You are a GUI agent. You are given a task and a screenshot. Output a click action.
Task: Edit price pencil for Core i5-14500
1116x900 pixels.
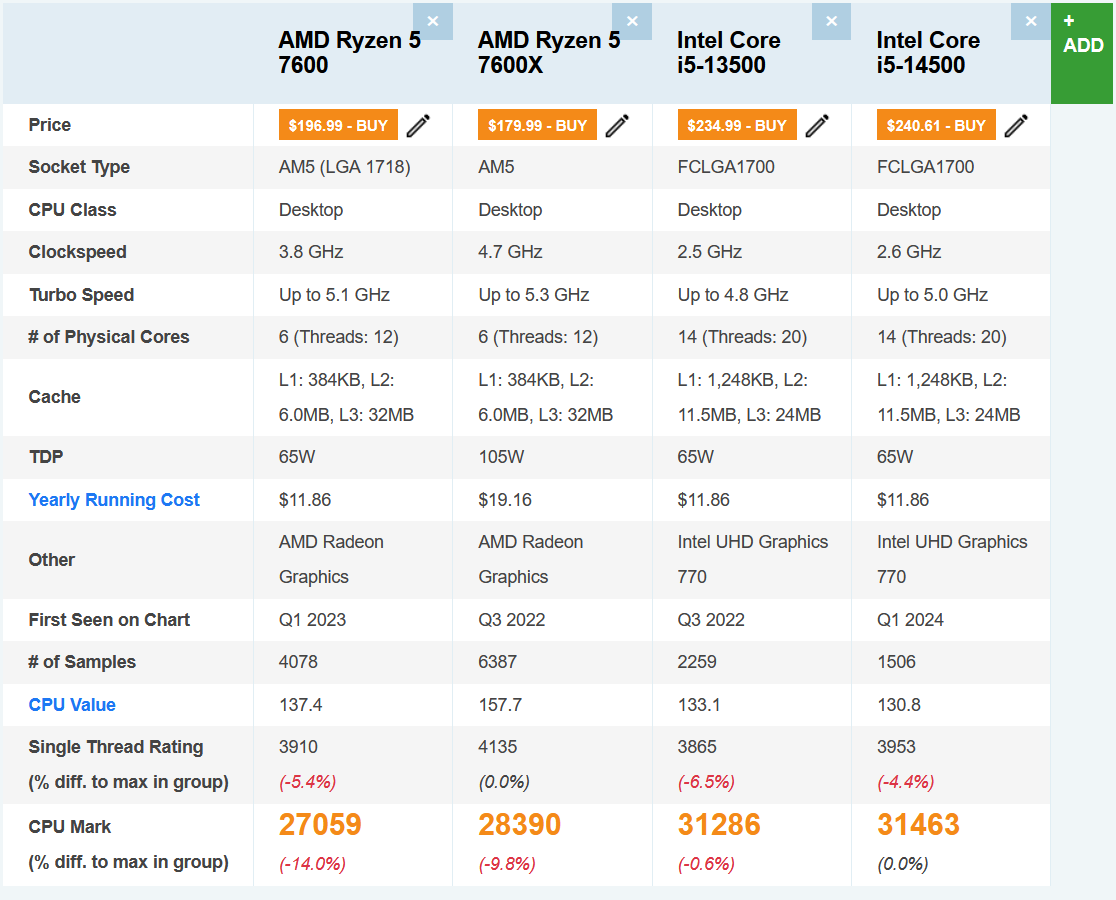tap(1016, 125)
